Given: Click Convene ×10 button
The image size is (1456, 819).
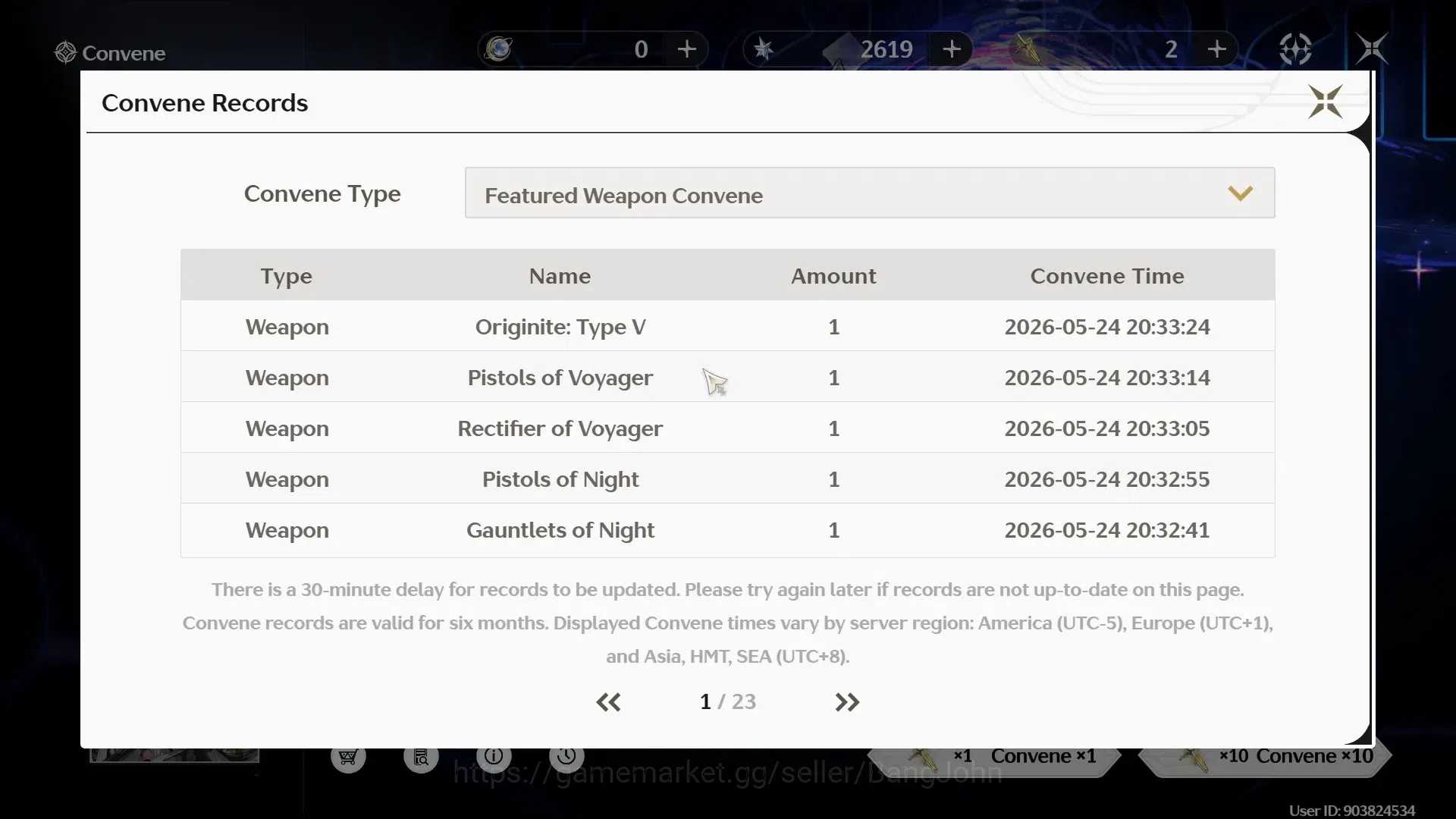Looking at the screenshot, I should 1266,757.
